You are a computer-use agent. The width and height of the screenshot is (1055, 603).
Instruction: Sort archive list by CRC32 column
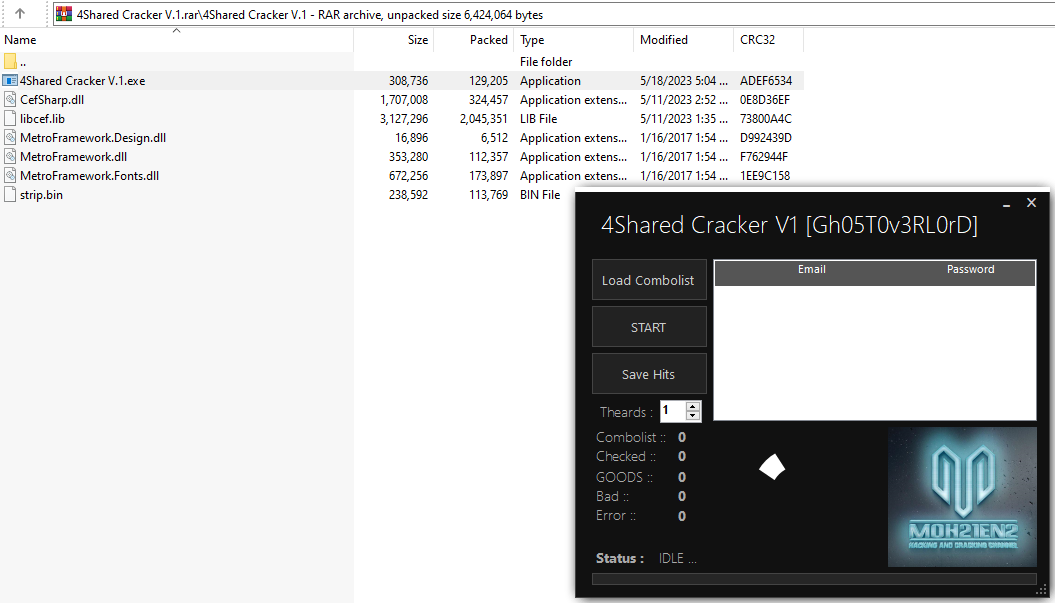pyautogui.click(x=768, y=40)
